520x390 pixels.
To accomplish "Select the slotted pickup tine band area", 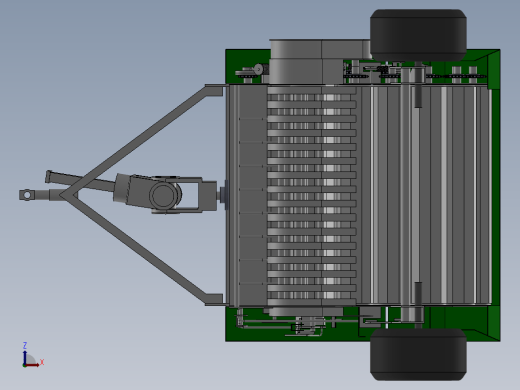I will coord(312,195).
